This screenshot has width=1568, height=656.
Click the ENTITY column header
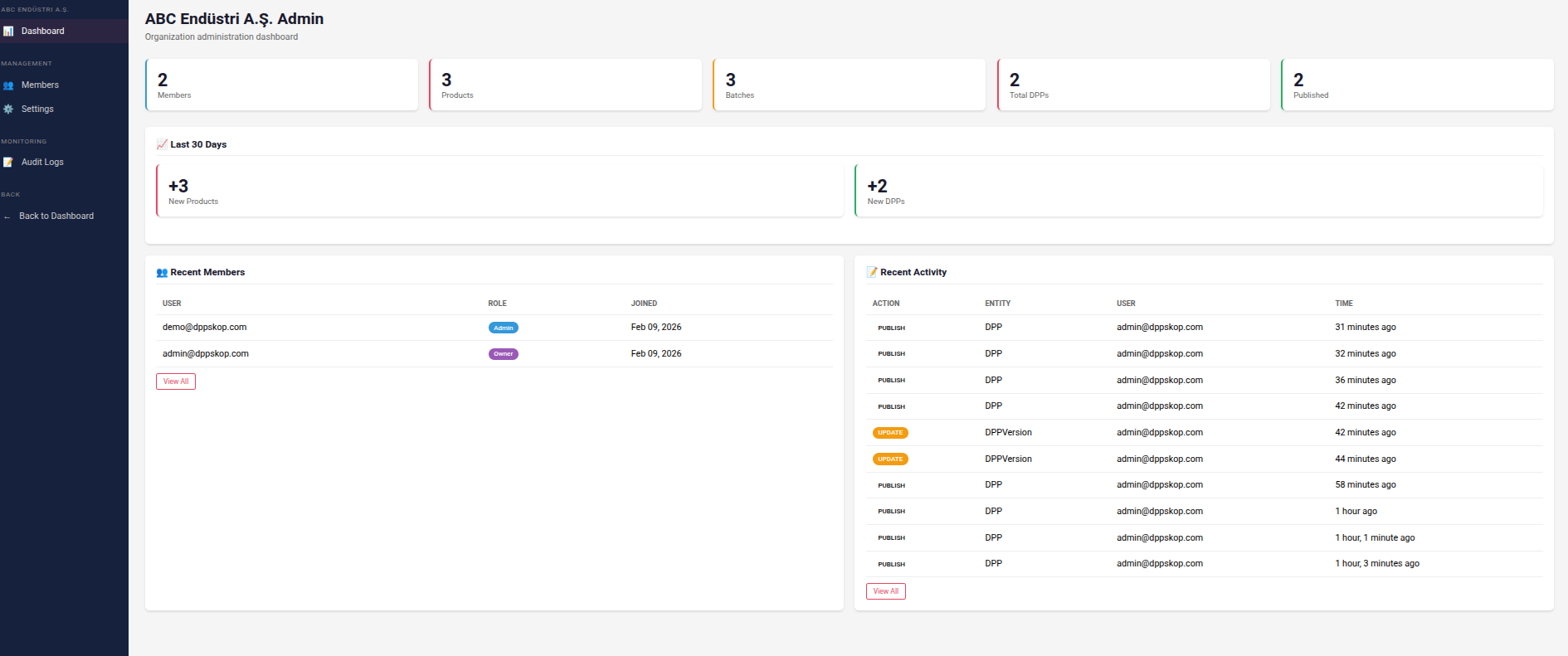coord(998,304)
